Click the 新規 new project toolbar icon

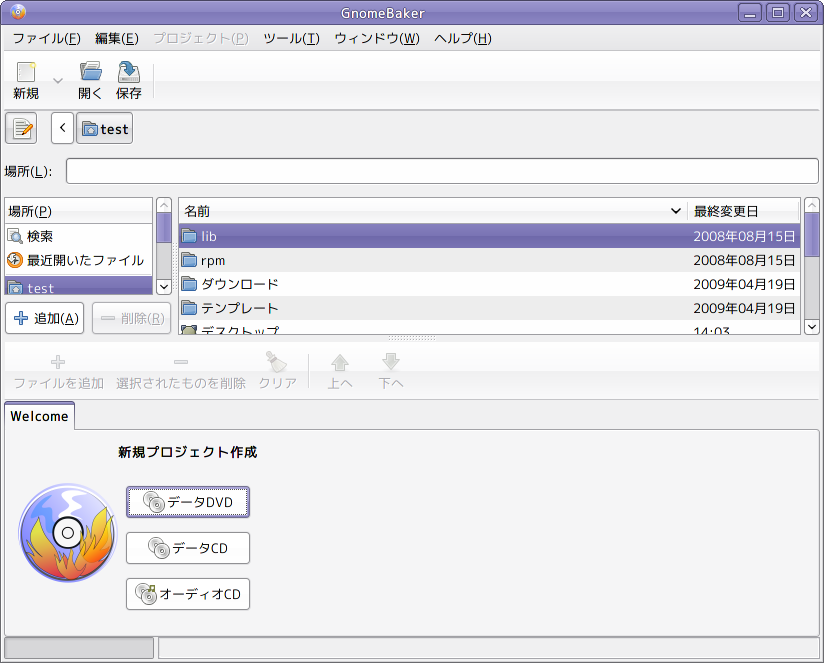click(x=26, y=80)
